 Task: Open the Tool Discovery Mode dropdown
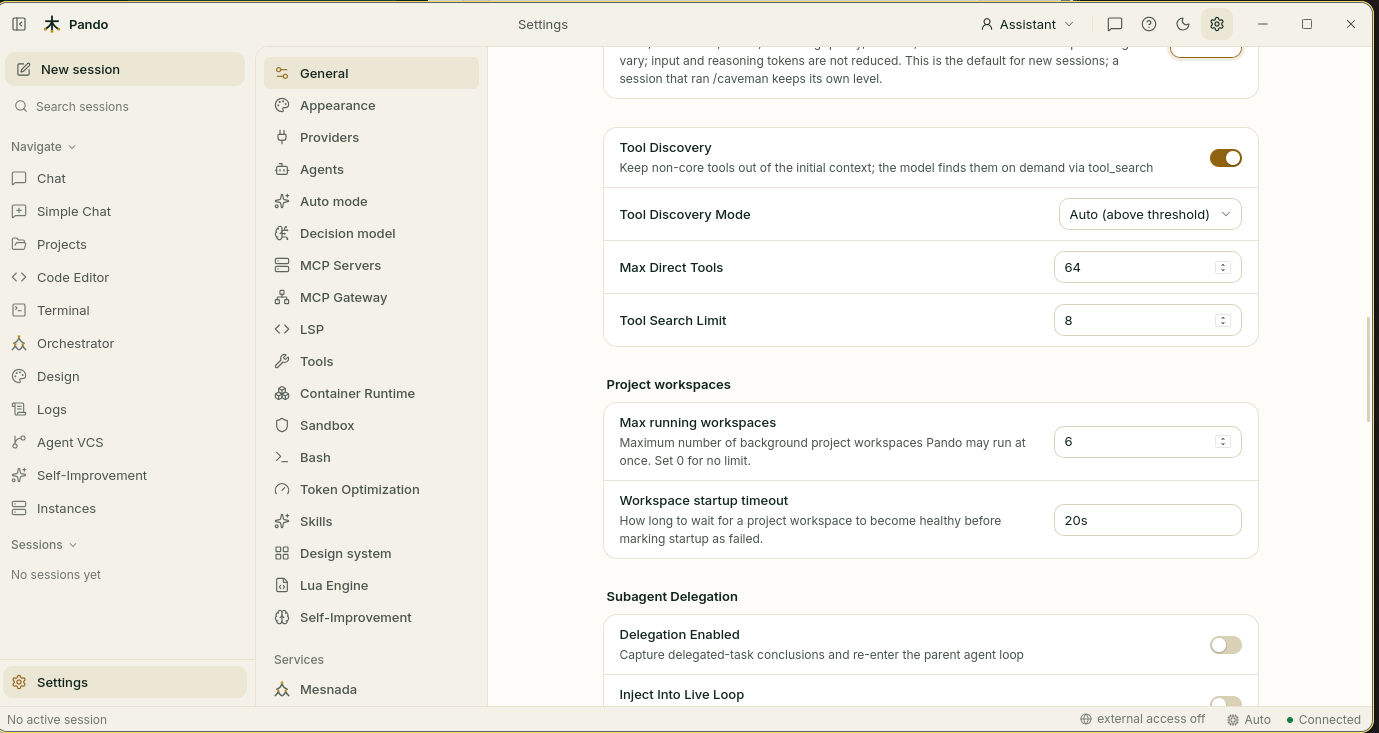(x=1150, y=214)
